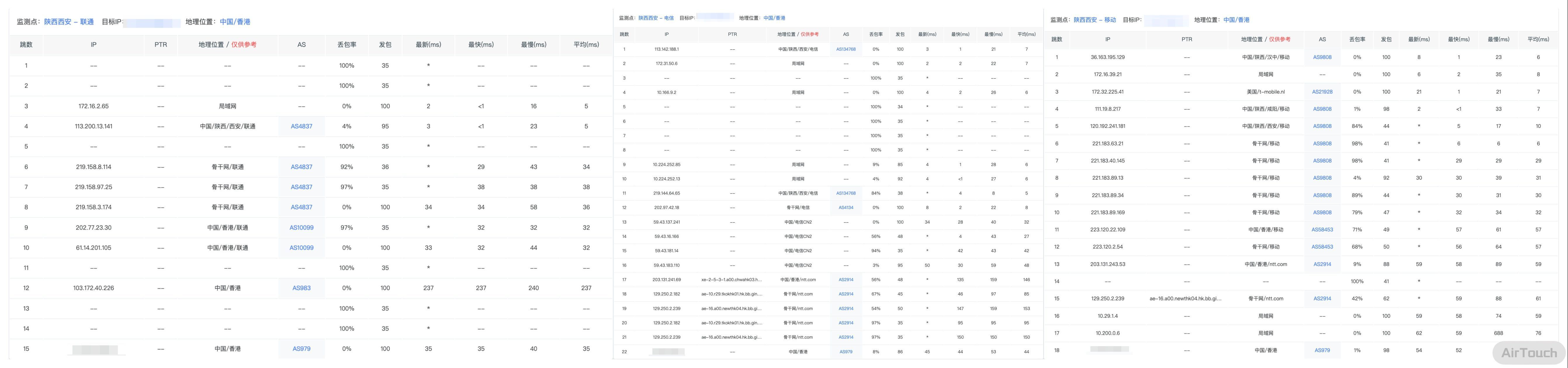This screenshot has height=368, width=1568.
Task: Open AS4134 link for IP 202.97.42.18
Action: (x=845, y=208)
